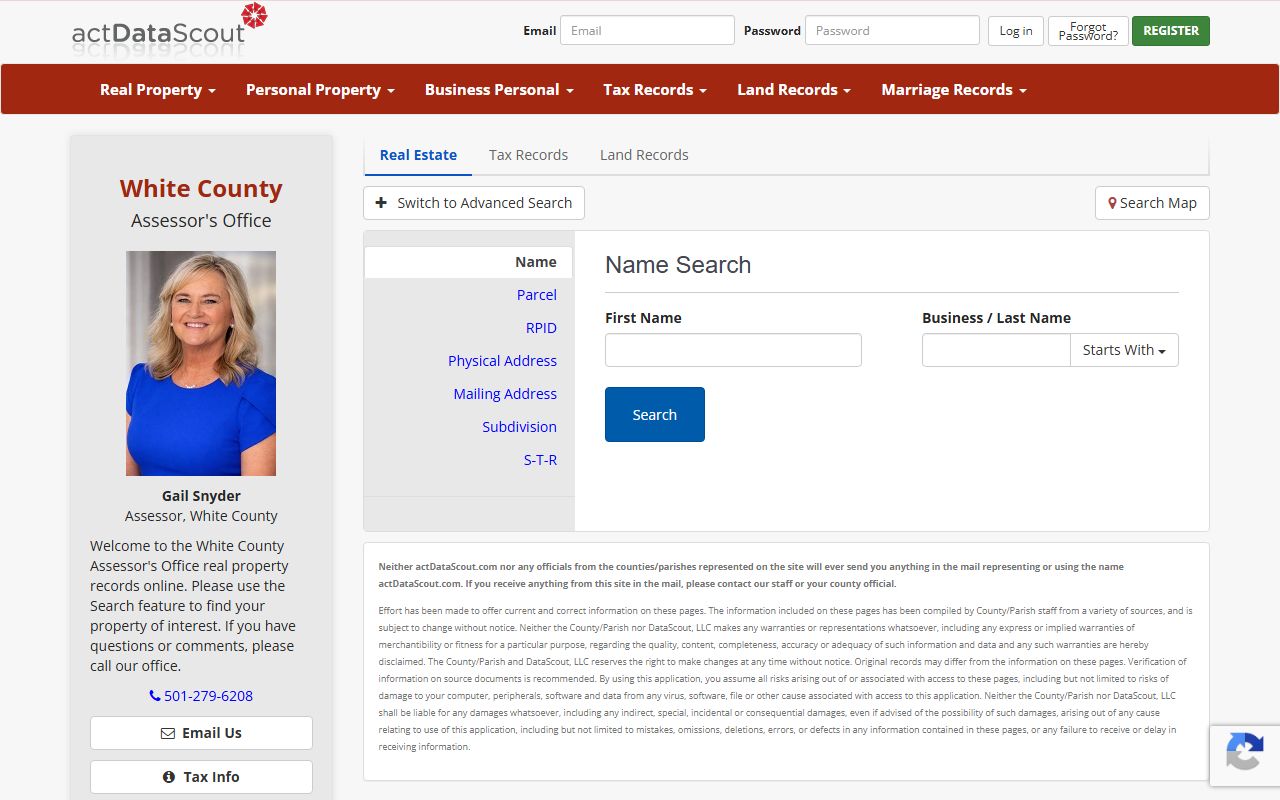Choose the RPID search type
This screenshot has width=1280, height=800.
pos(541,328)
